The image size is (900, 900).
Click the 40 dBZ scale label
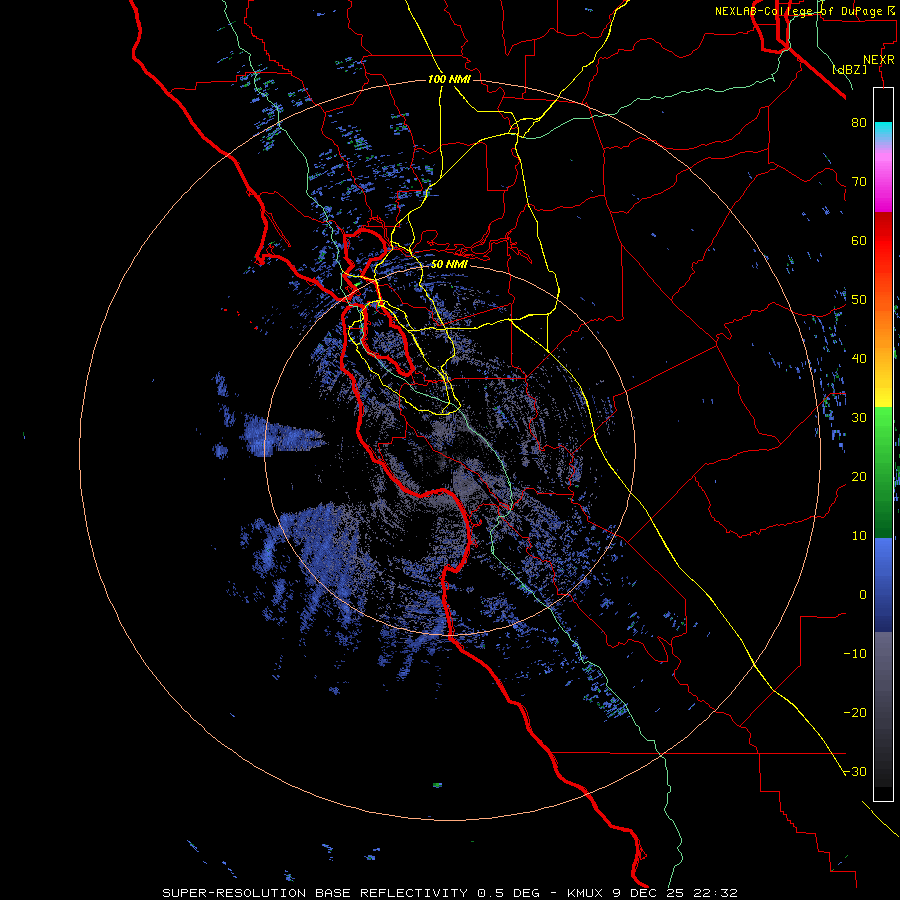859,359
